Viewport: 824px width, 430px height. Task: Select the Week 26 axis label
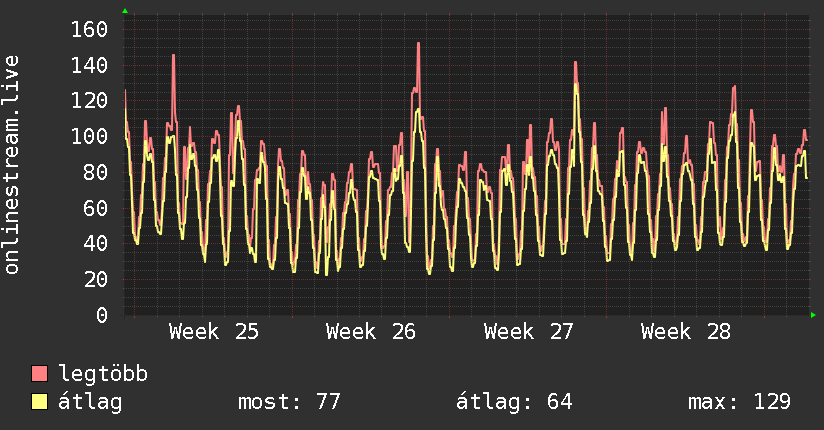pos(370,332)
